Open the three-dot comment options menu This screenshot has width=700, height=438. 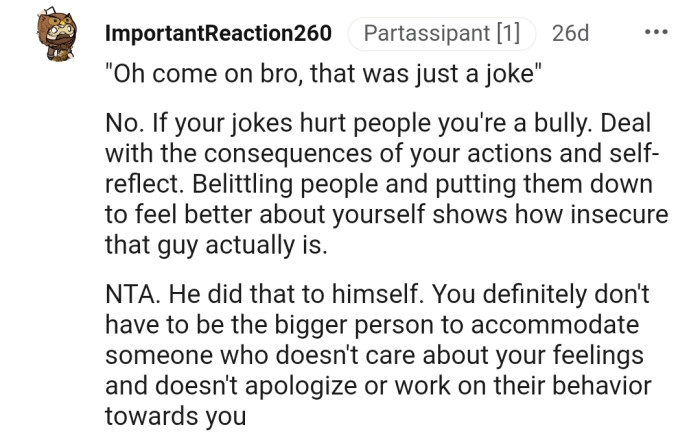tap(656, 32)
